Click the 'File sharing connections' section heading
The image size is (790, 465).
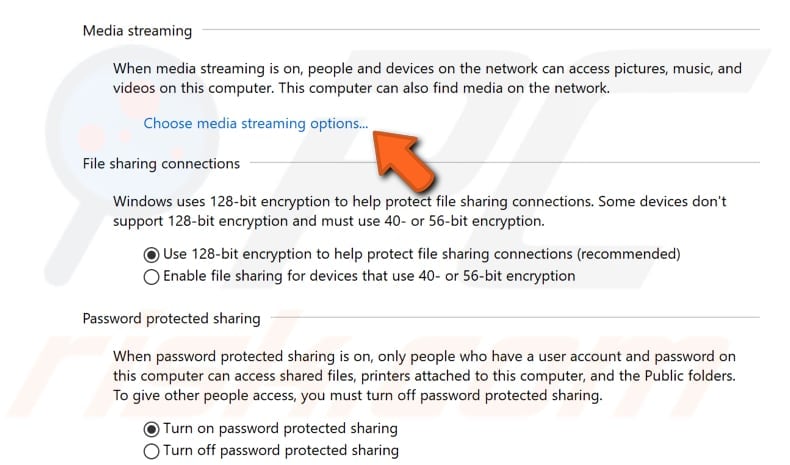161,164
